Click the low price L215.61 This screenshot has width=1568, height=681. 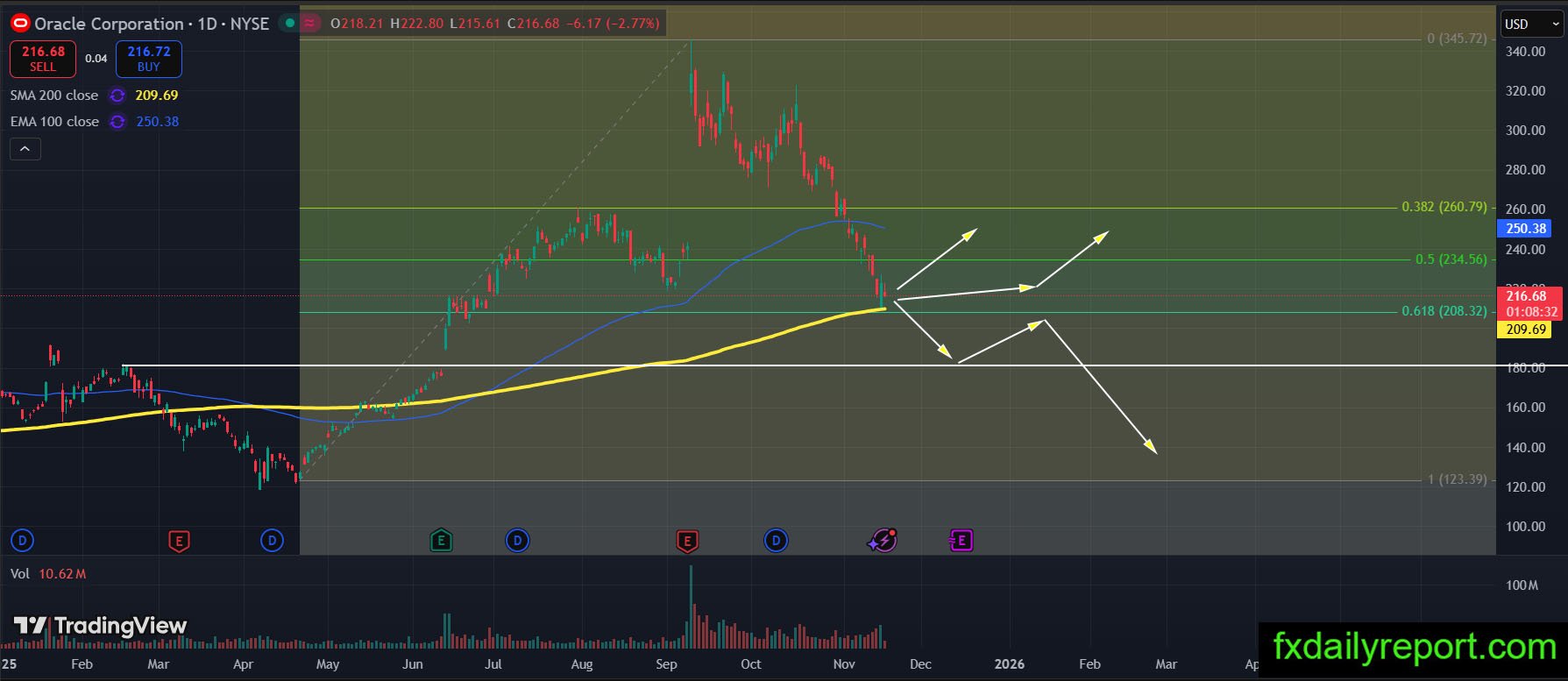(474, 24)
